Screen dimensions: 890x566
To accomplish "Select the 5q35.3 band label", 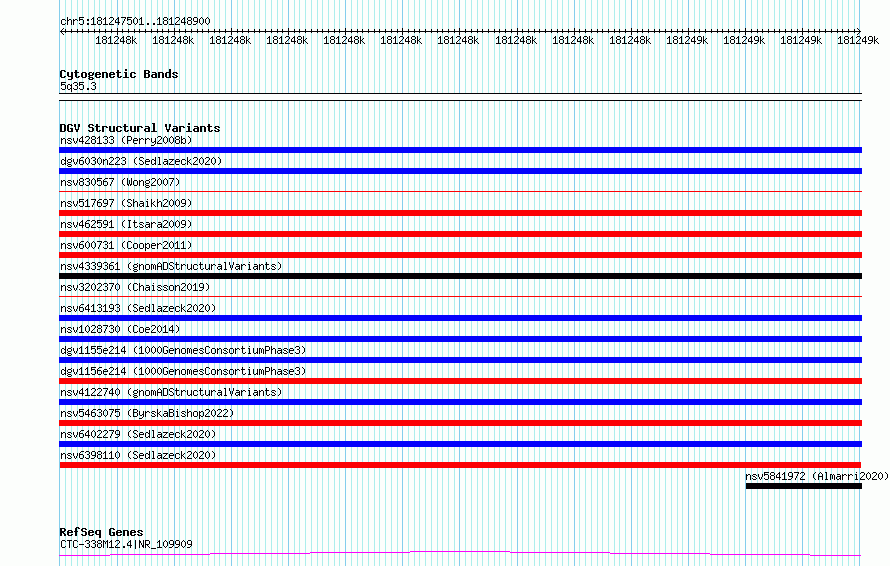I will (x=78, y=86).
